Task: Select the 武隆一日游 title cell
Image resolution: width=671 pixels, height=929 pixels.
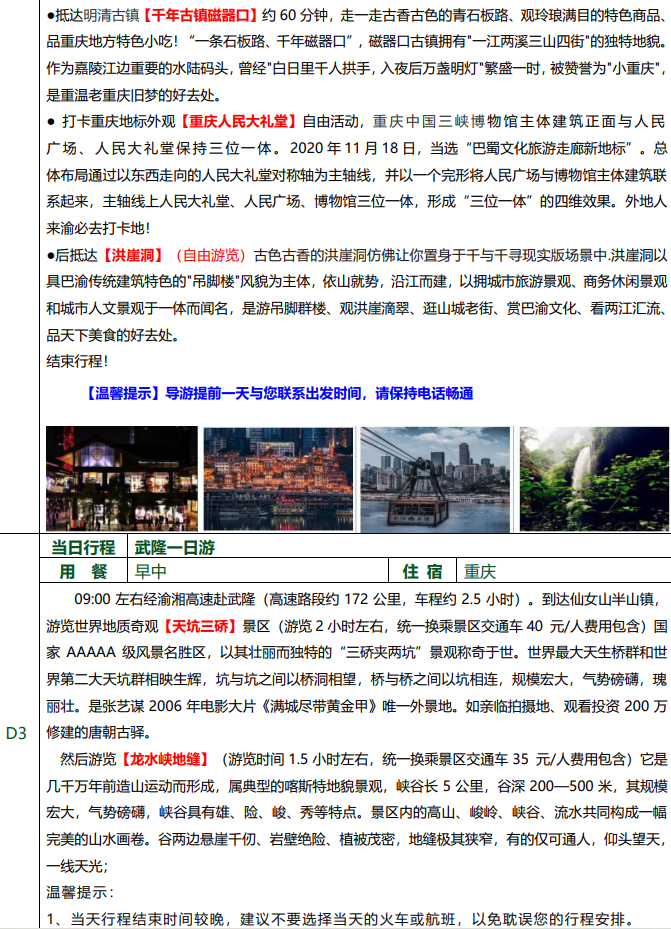Action: (174, 548)
